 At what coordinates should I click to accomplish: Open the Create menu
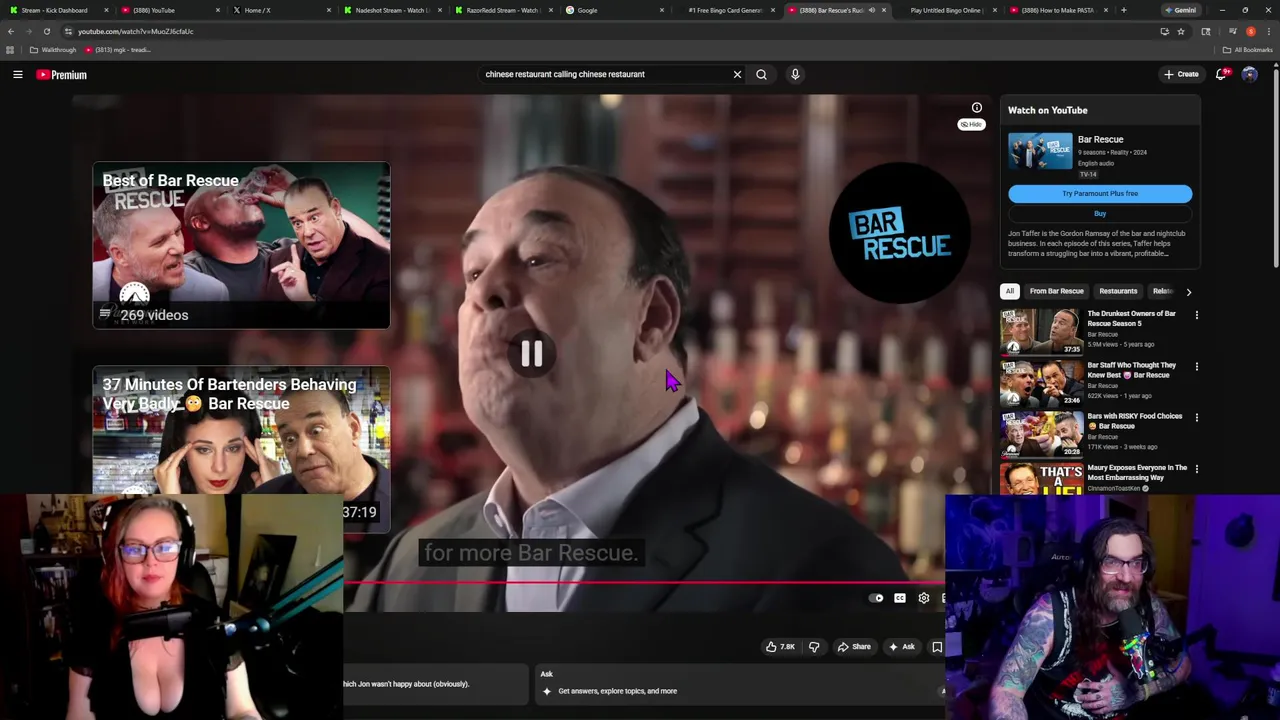[1181, 74]
